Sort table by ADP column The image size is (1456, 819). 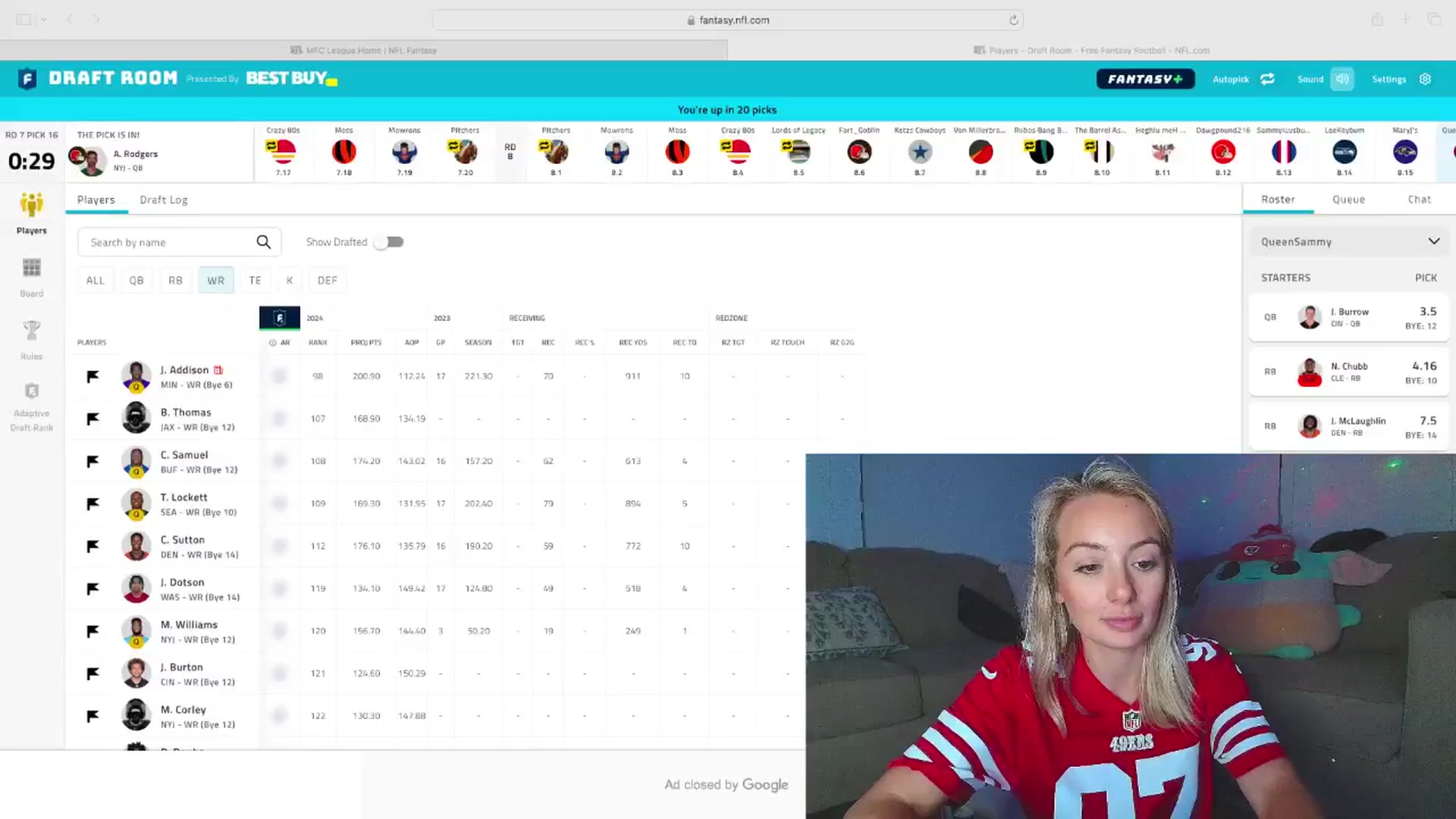tap(412, 343)
